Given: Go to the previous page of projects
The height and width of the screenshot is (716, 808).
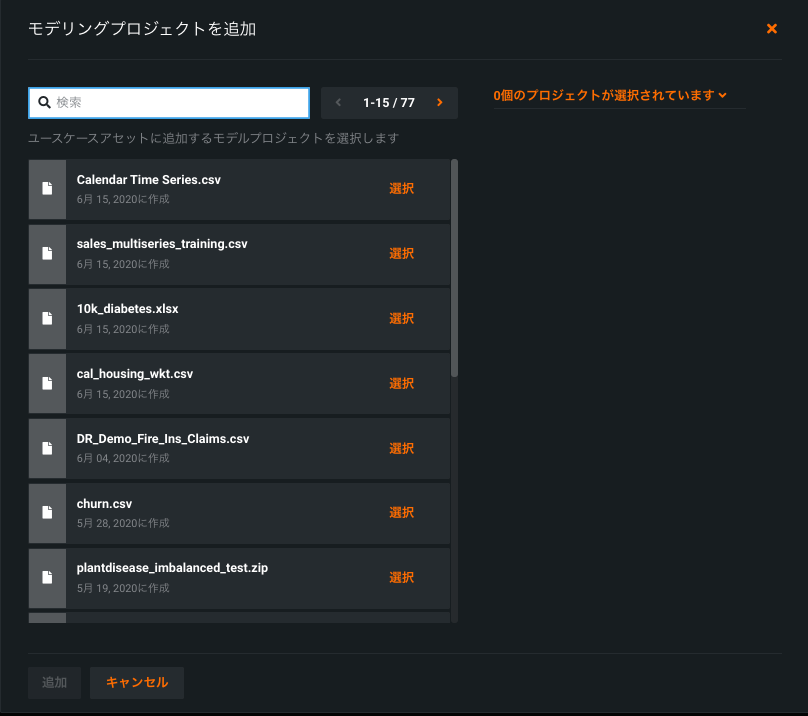Looking at the screenshot, I should [339, 103].
